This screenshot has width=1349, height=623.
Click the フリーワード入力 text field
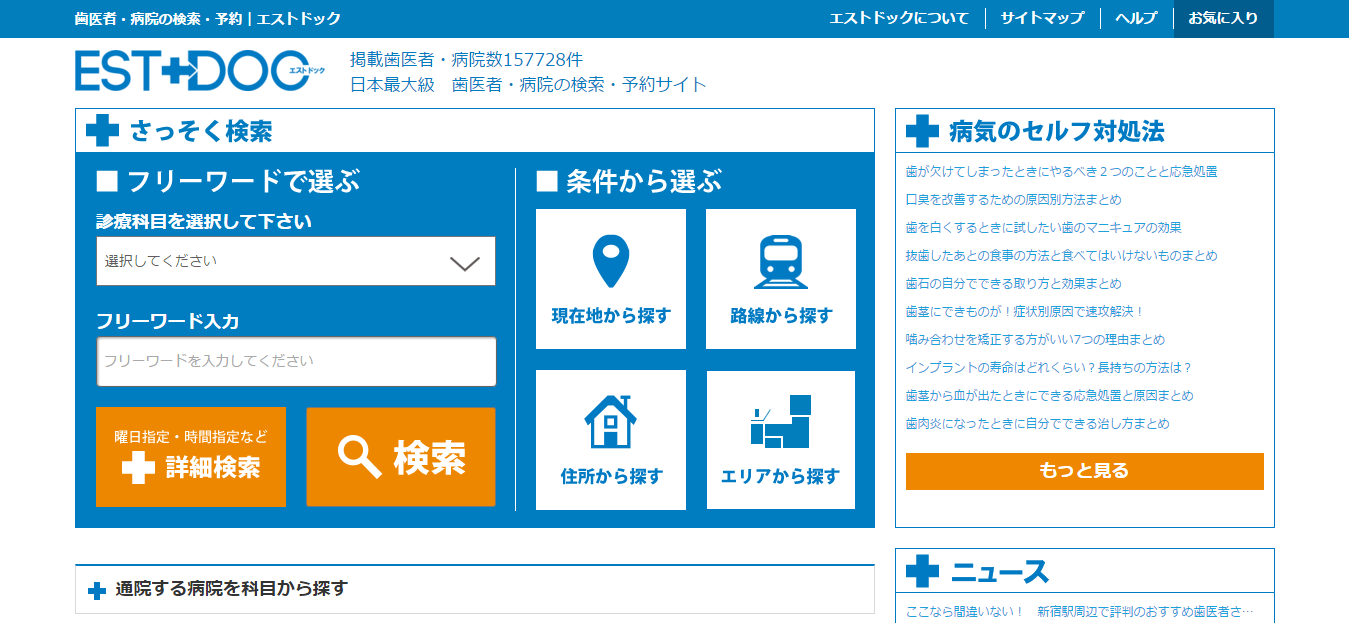pos(296,361)
